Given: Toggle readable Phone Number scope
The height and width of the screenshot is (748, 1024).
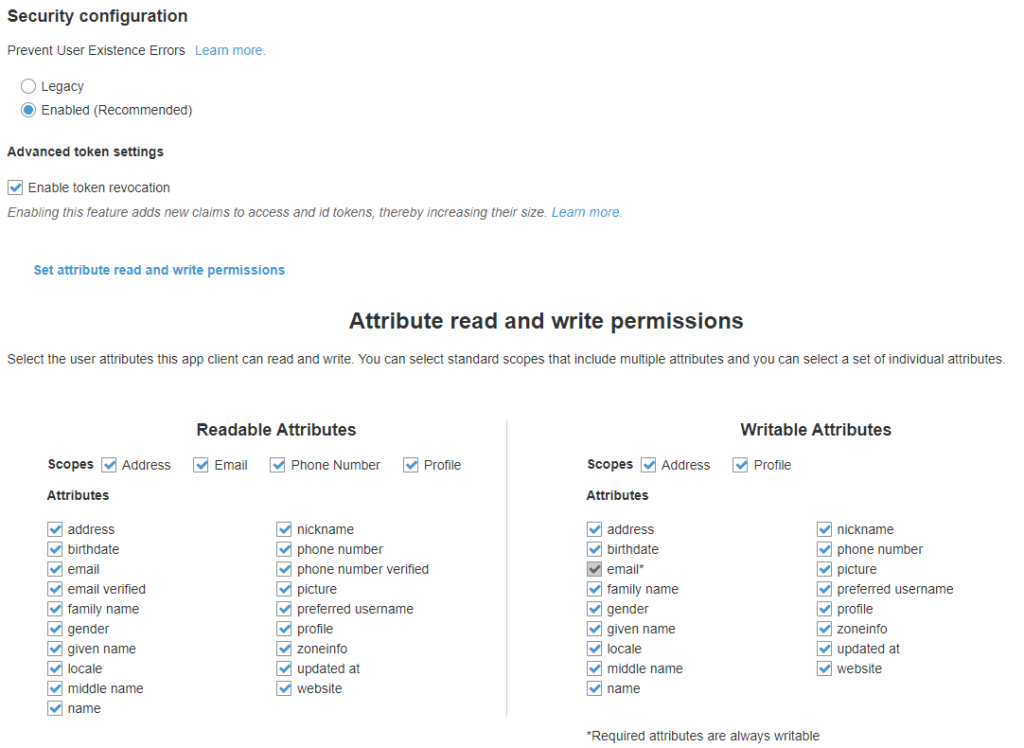Looking at the screenshot, I should [x=278, y=465].
